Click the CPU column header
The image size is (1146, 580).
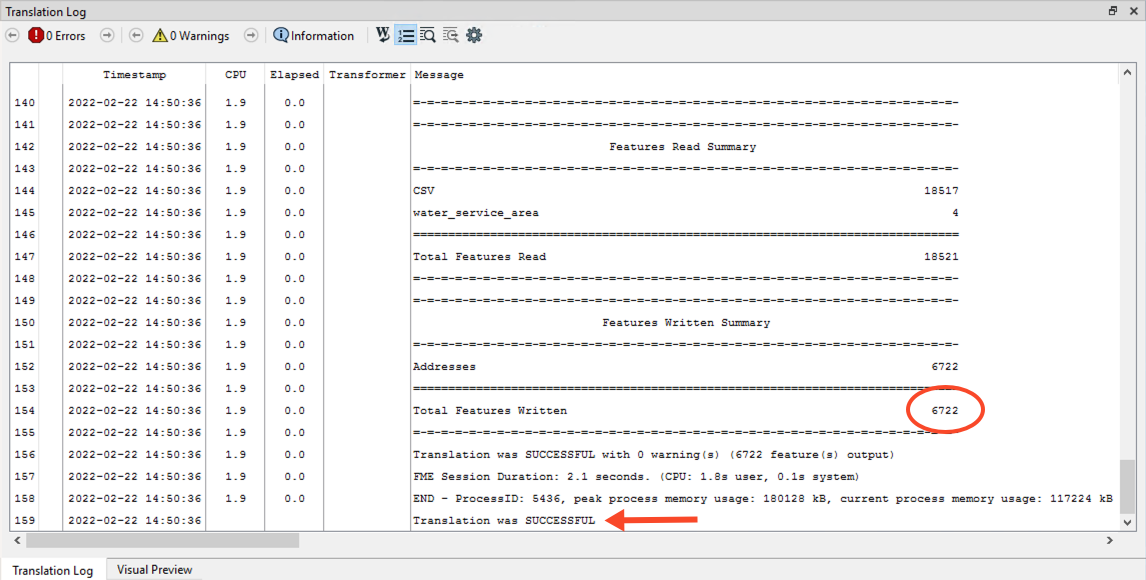[x=235, y=75]
